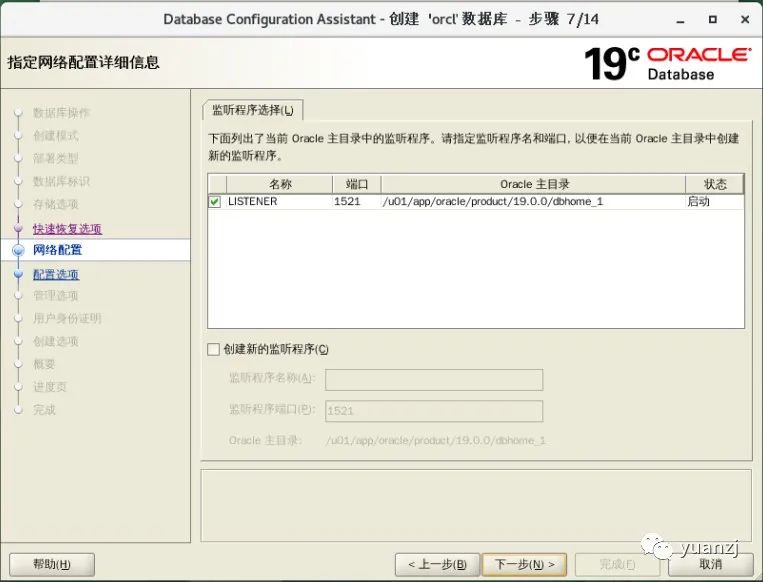The width and height of the screenshot is (763, 582).
Task: Select the 网络配置 step in sidebar
Action: pyautogui.click(x=57, y=250)
